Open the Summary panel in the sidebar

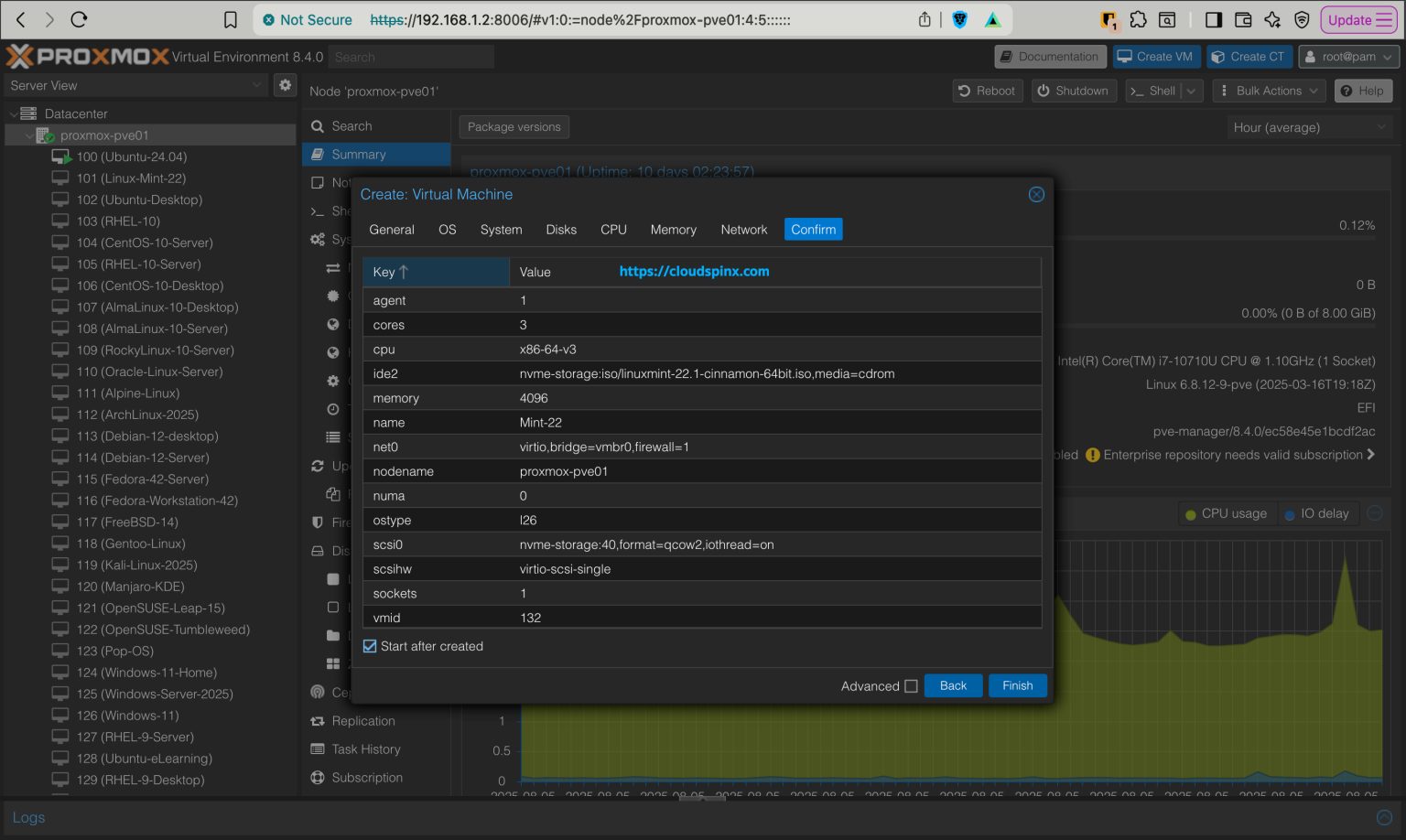click(x=357, y=154)
